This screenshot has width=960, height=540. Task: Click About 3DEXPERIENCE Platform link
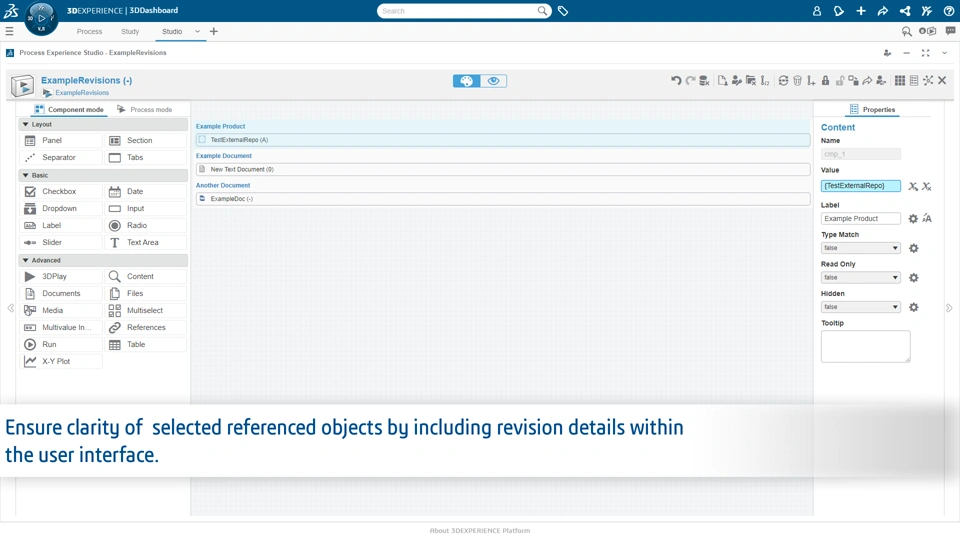[x=480, y=531]
